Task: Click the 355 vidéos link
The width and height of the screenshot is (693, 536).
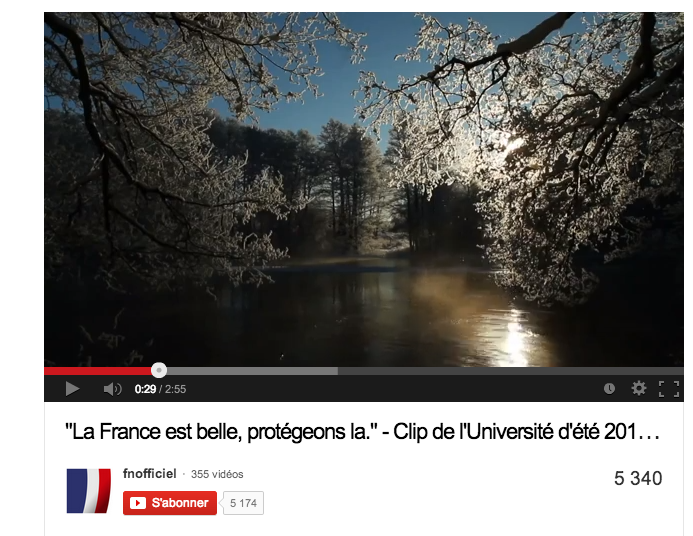Action: click(x=217, y=474)
